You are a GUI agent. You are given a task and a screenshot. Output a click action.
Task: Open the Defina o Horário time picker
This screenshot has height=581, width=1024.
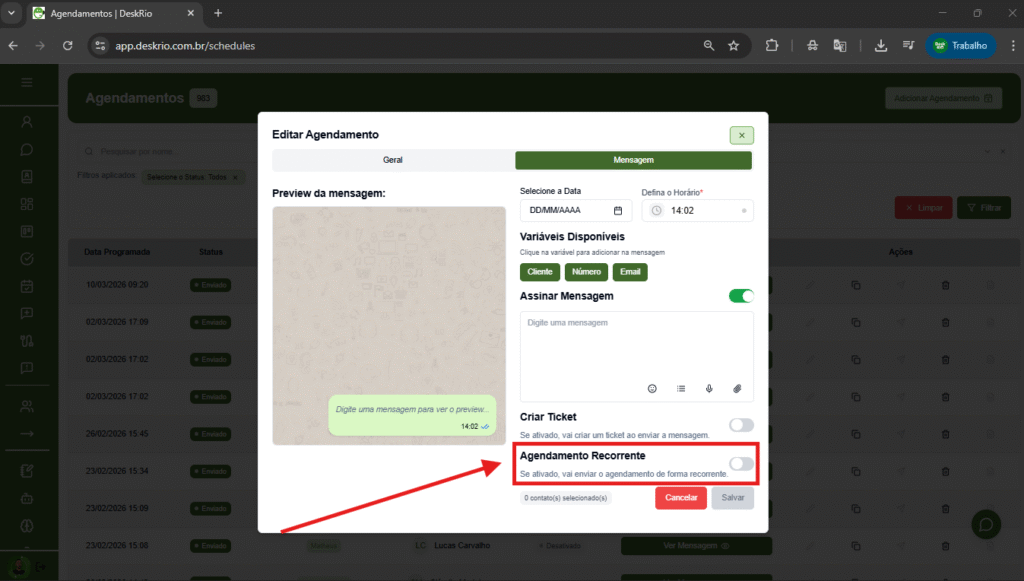pos(697,210)
